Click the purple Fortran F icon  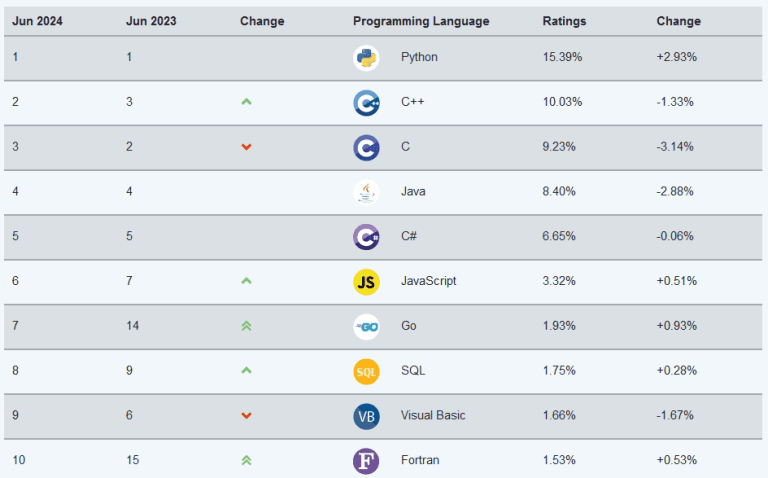pyautogui.click(x=366, y=461)
